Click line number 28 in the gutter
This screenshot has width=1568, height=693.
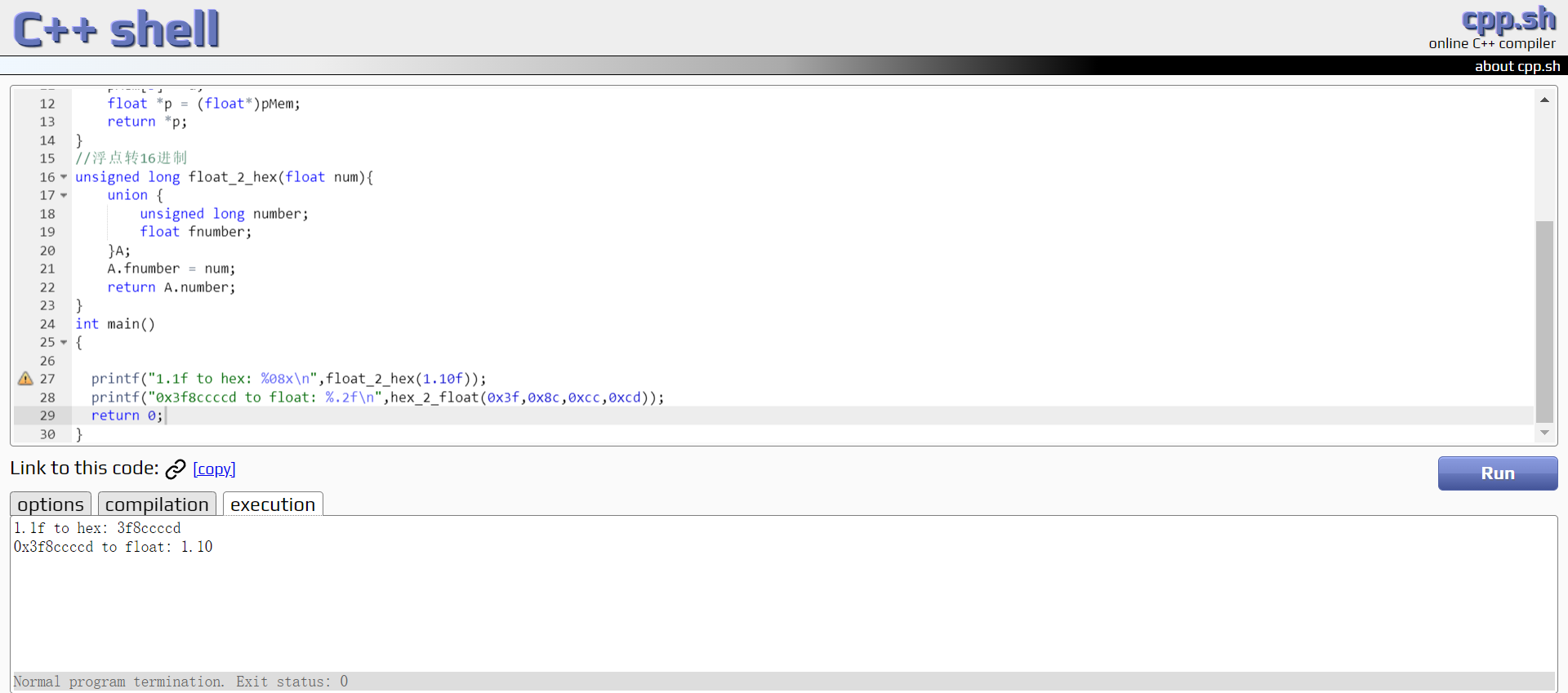click(47, 398)
